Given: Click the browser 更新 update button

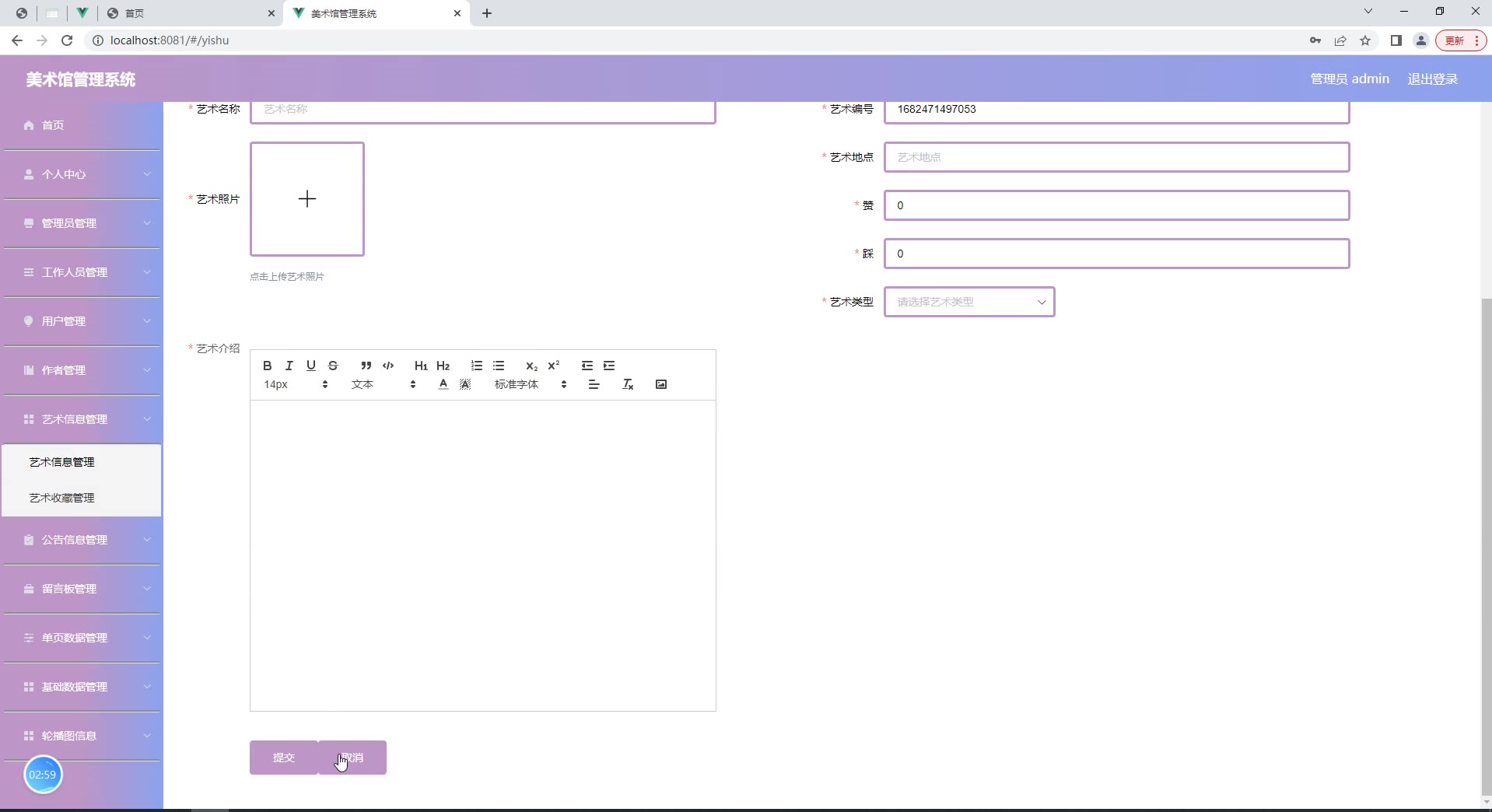Looking at the screenshot, I should pyautogui.click(x=1461, y=40).
